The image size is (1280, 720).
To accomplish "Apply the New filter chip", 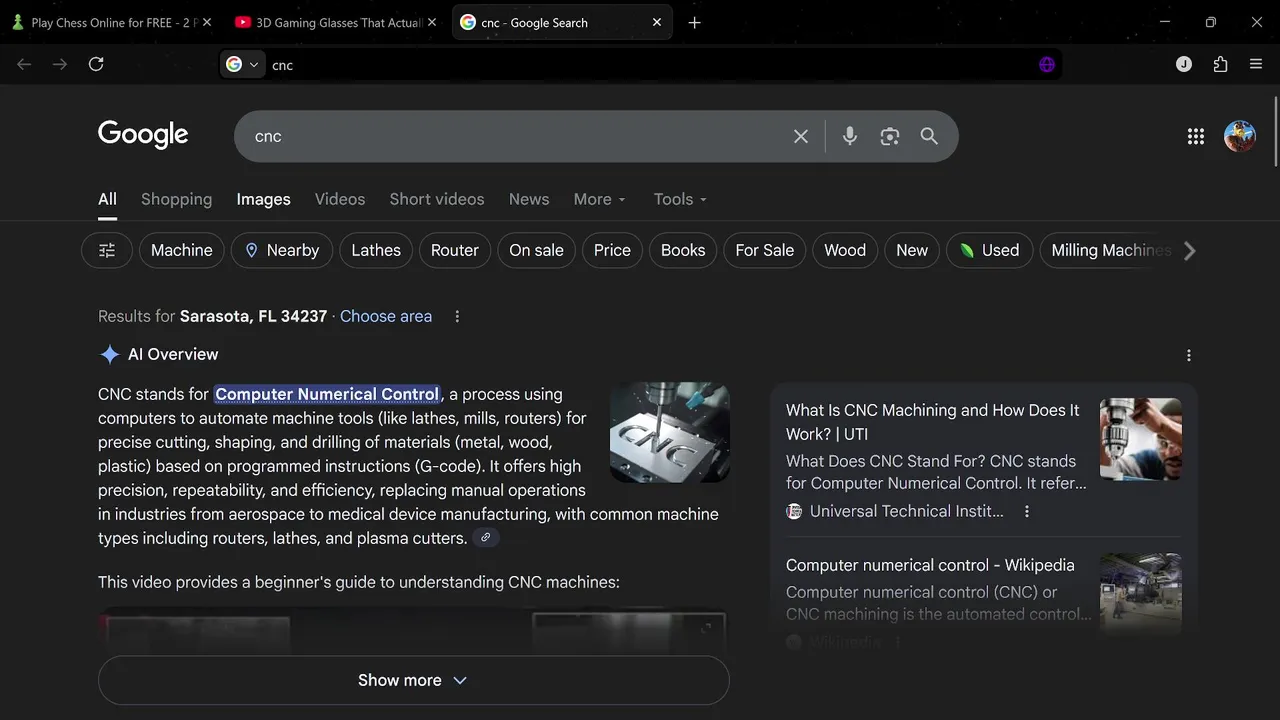I will [912, 250].
